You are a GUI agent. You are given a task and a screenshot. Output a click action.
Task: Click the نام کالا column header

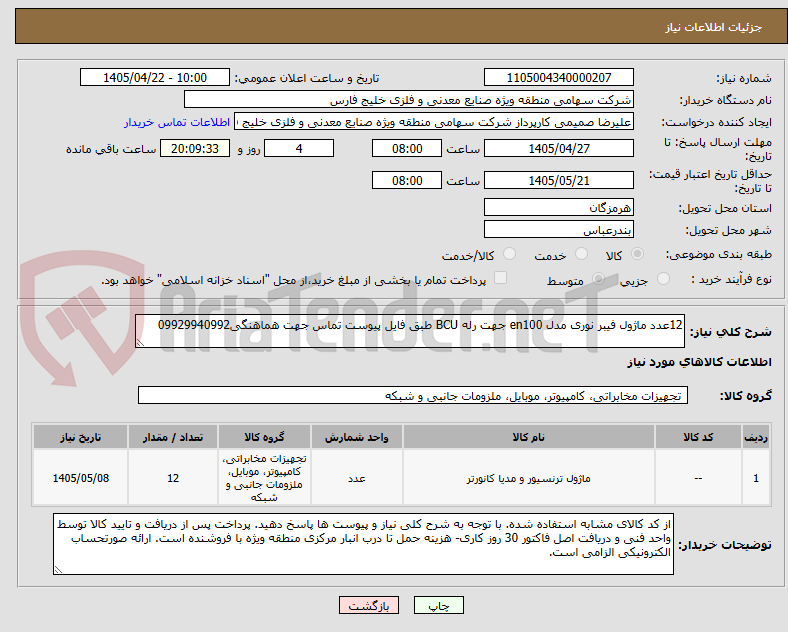click(x=528, y=437)
